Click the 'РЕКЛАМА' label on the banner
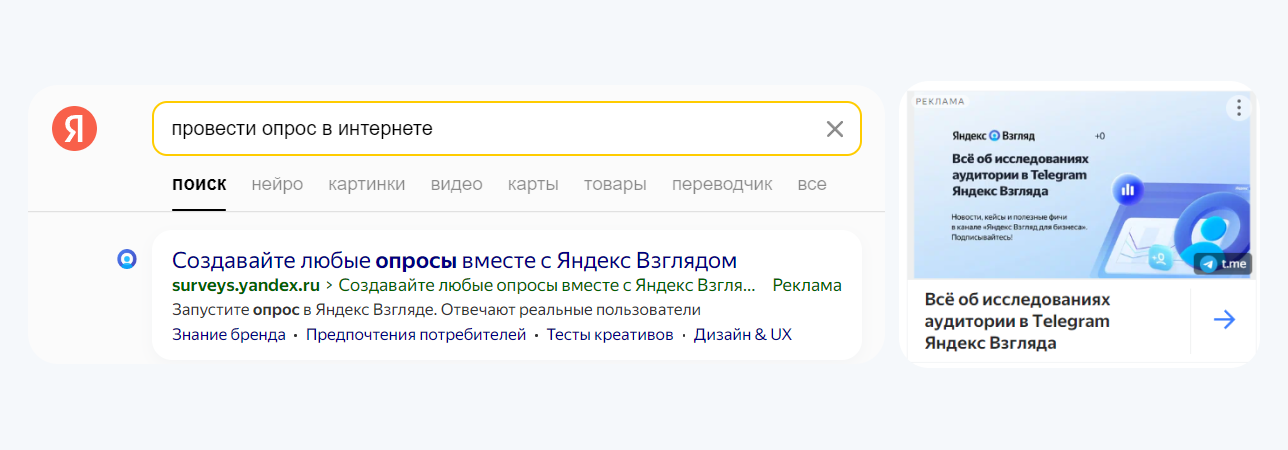This screenshot has width=1288, height=450. (x=940, y=101)
